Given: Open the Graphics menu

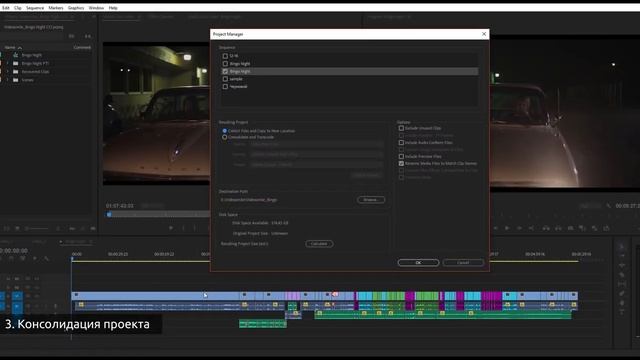Looking at the screenshot, I should pos(76,8).
